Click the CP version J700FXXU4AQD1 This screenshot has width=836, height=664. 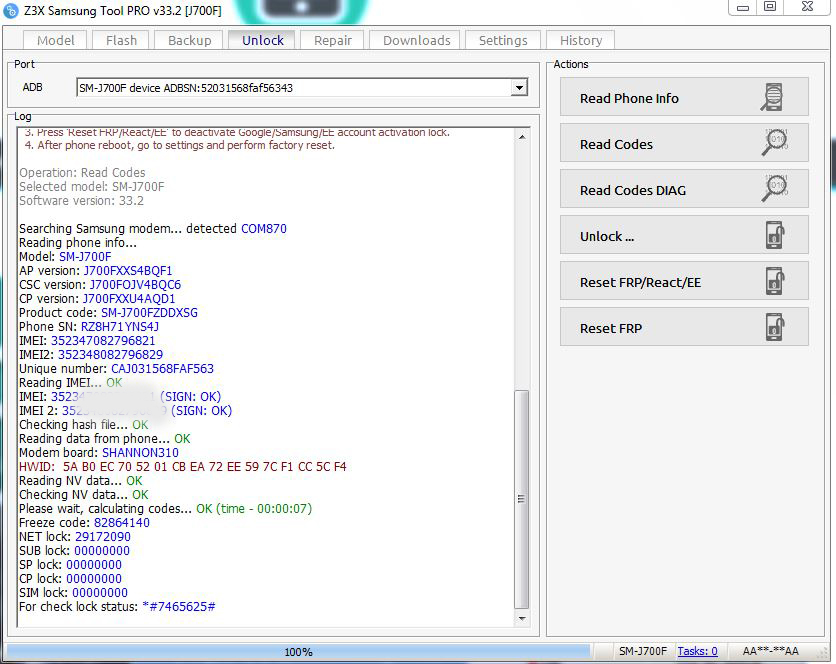[x=128, y=299]
